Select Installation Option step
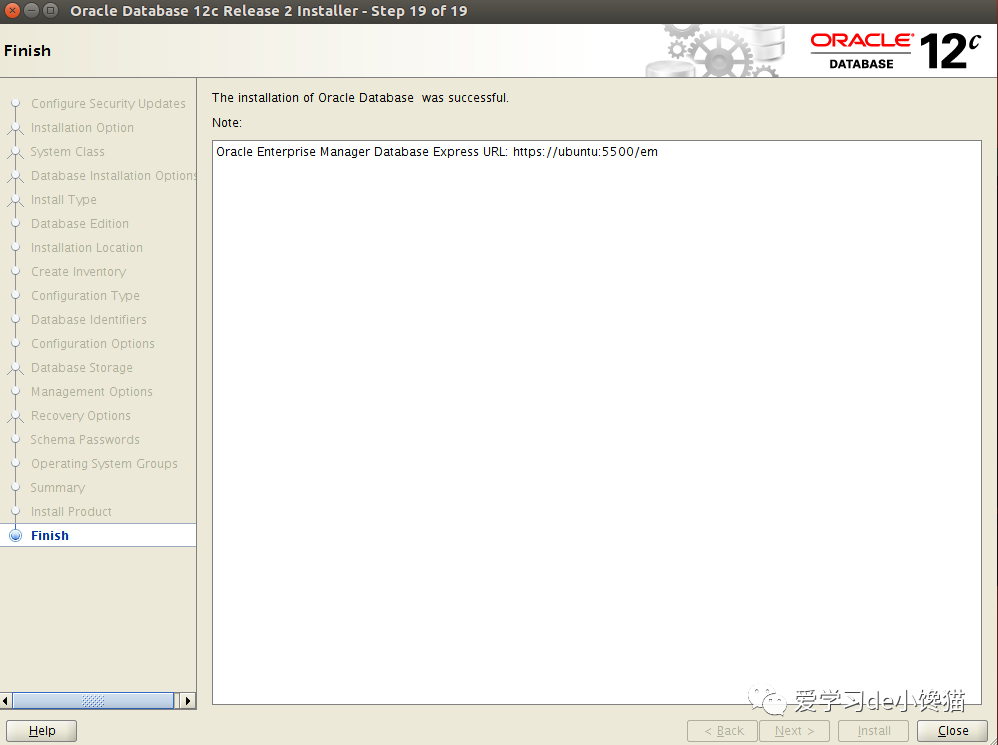 (x=82, y=128)
